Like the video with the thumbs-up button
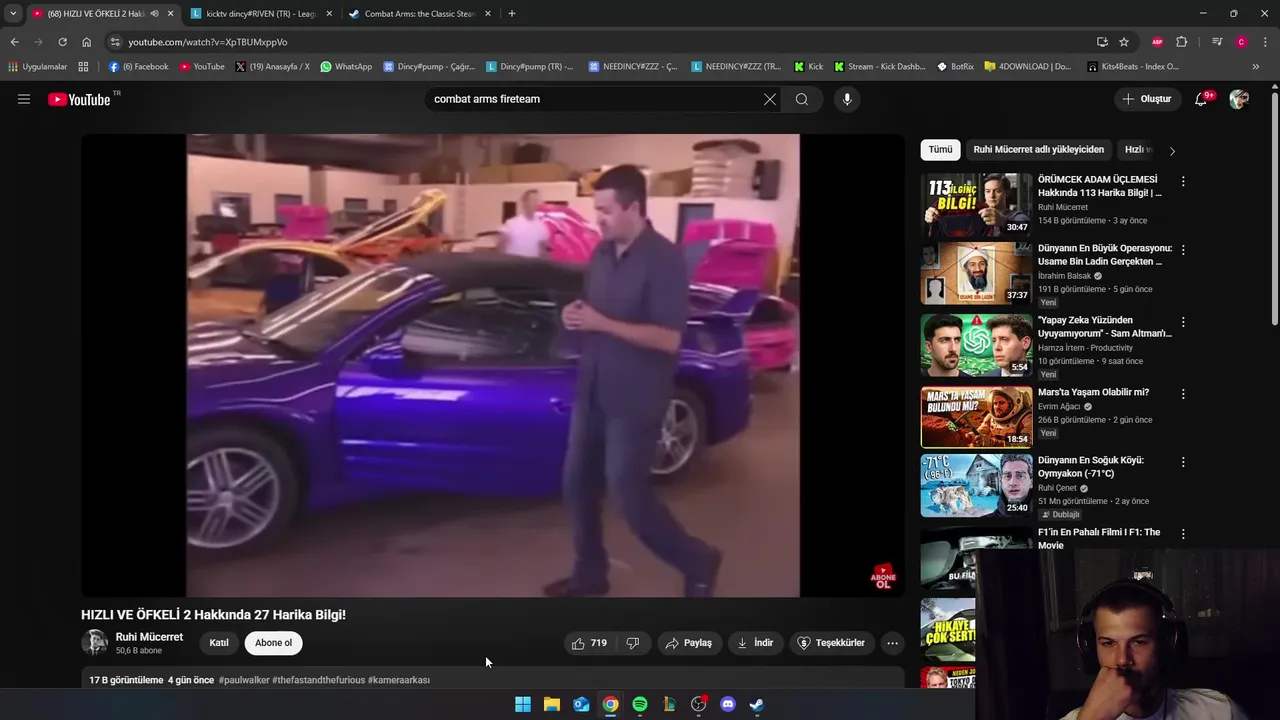Screen dimensions: 1280x720 click(x=590, y=643)
